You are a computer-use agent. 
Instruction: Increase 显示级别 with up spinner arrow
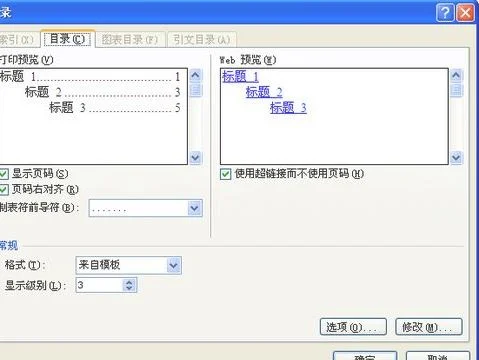click(129, 282)
